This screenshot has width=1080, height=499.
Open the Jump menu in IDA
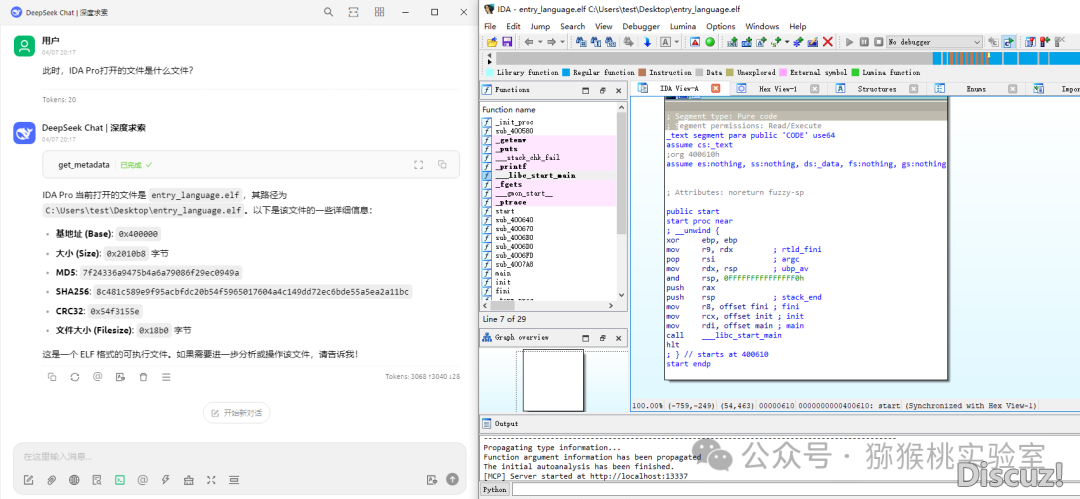(540, 26)
